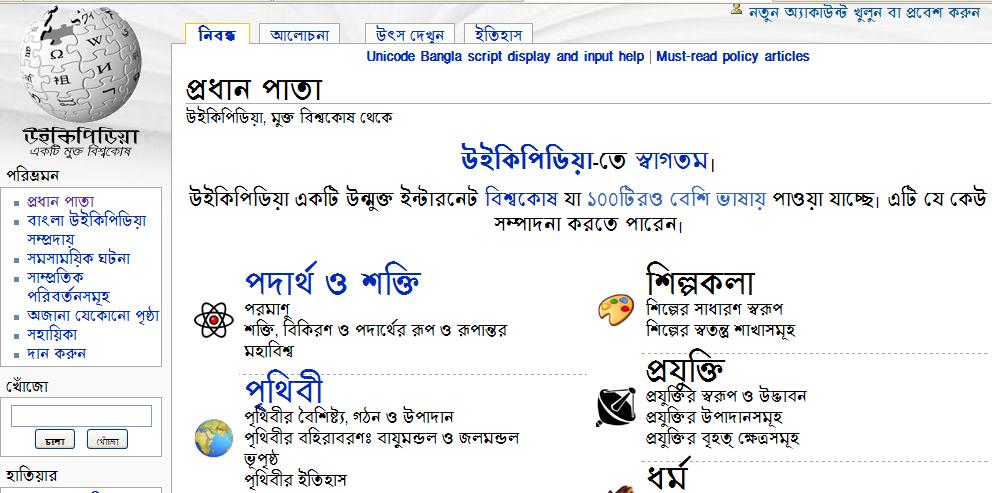Image resolution: width=992 pixels, height=493 pixels.
Task: Click the ভূপৃষ্ঠ text
Action: (x=261, y=458)
